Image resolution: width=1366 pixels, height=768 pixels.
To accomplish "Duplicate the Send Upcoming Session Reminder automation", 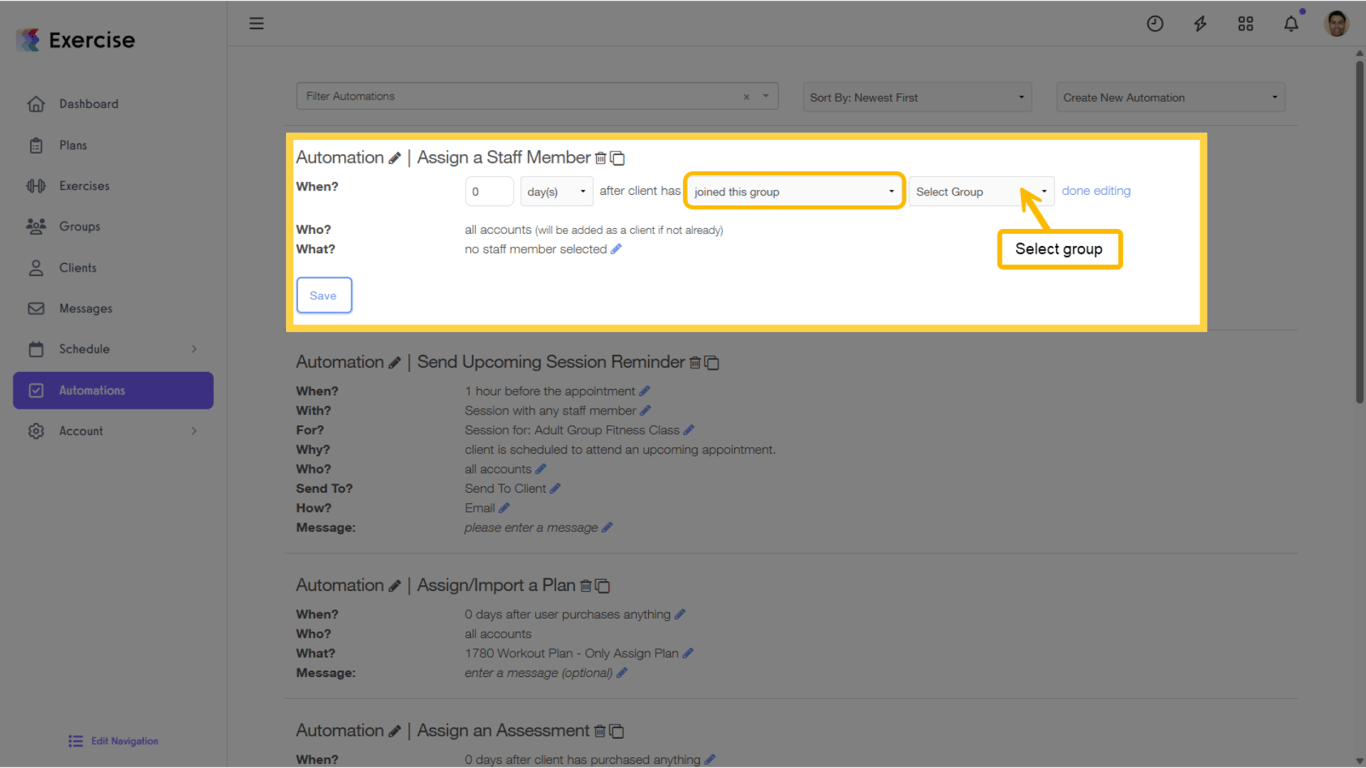I will pos(711,362).
